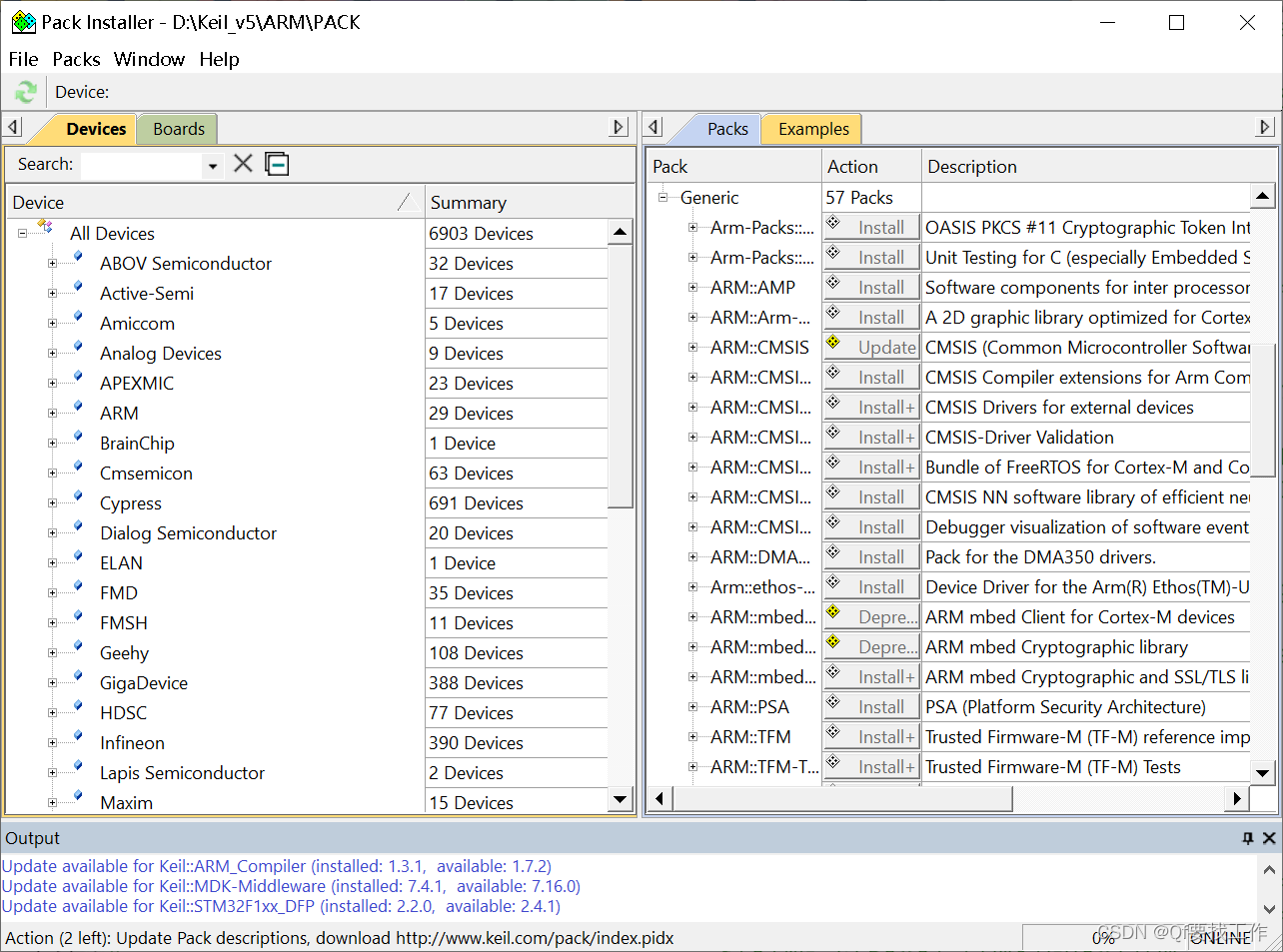Click the Description column header
Screen dimensions: 1283x952
(x=1099, y=167)
